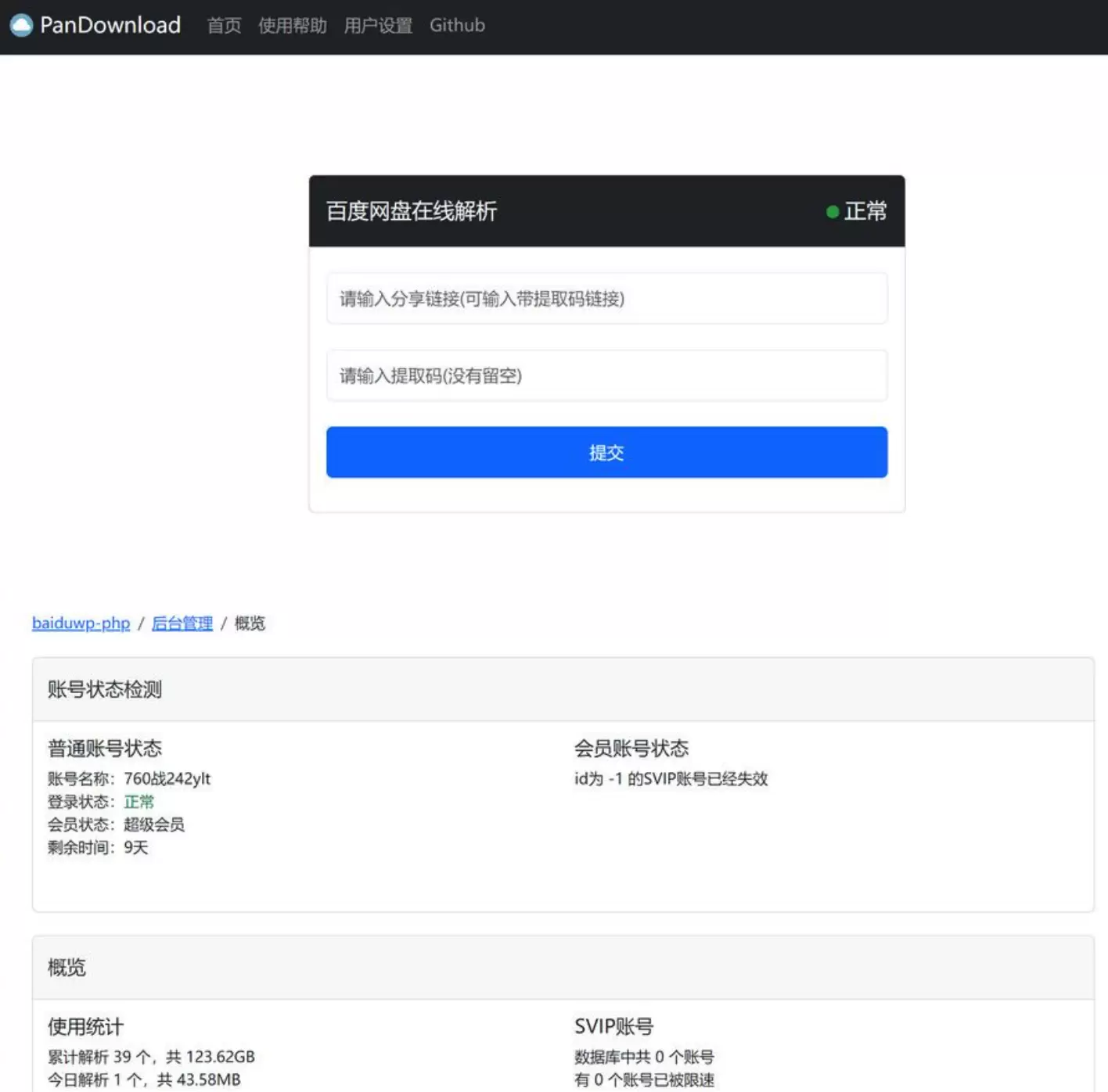Click the 普通账号状态 heading

105,749
